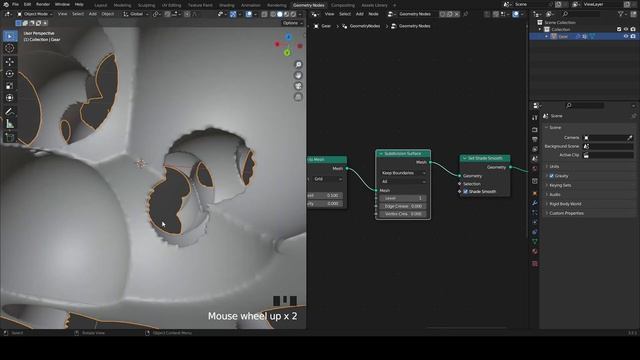Open the Modifiers wrench properties tab

click(535, 203)
